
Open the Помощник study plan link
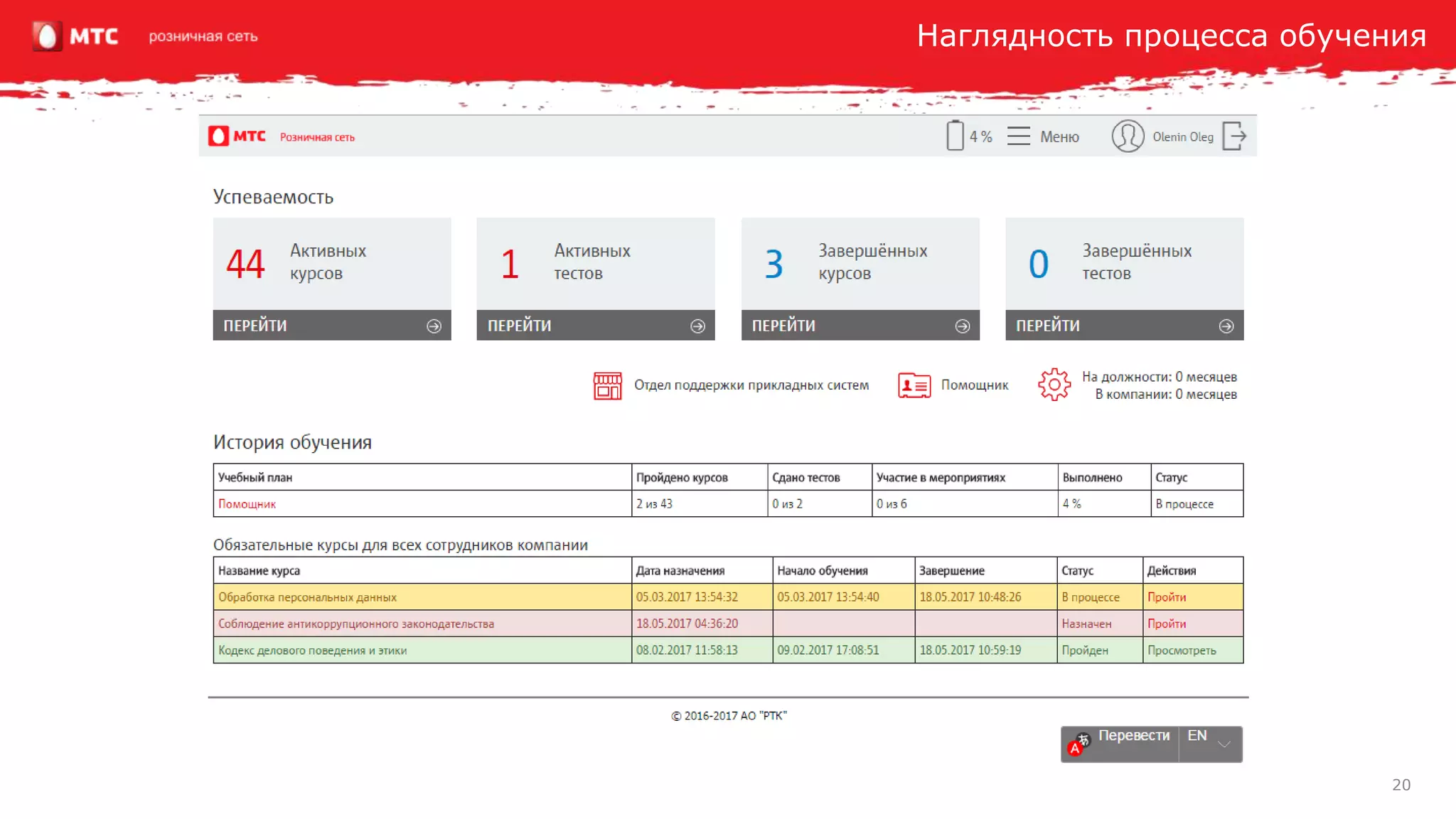pyautogui.click(x=247, y=504)
